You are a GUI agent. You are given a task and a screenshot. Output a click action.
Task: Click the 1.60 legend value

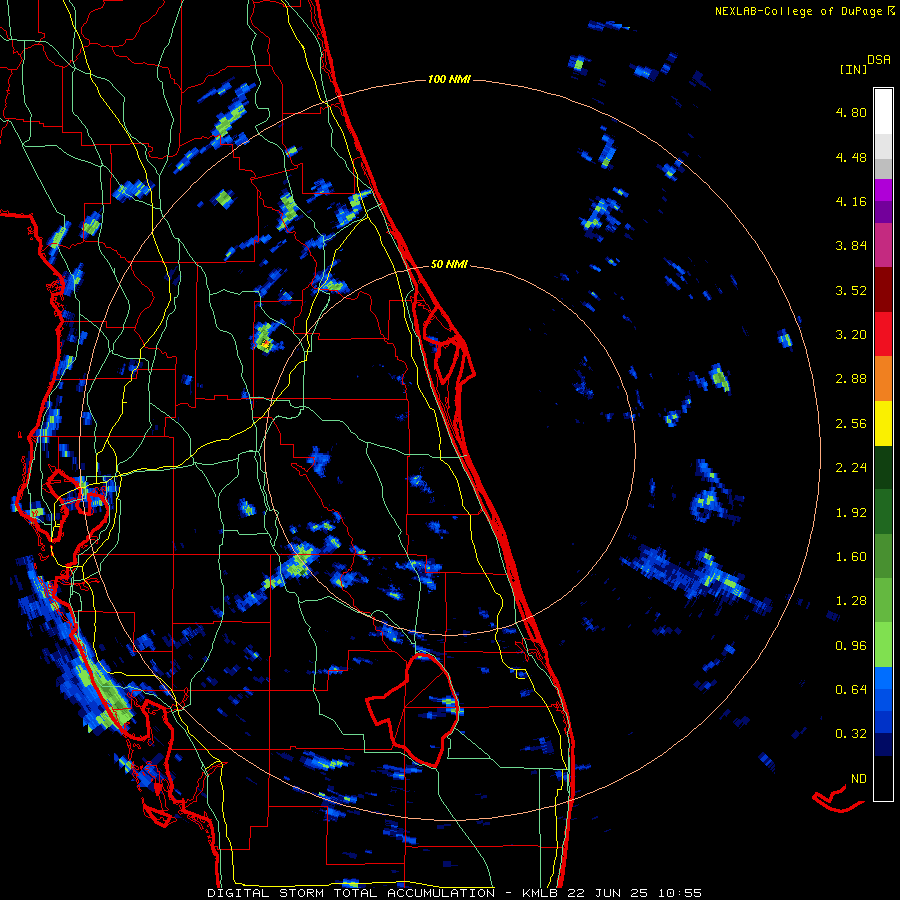coord(851,557)
